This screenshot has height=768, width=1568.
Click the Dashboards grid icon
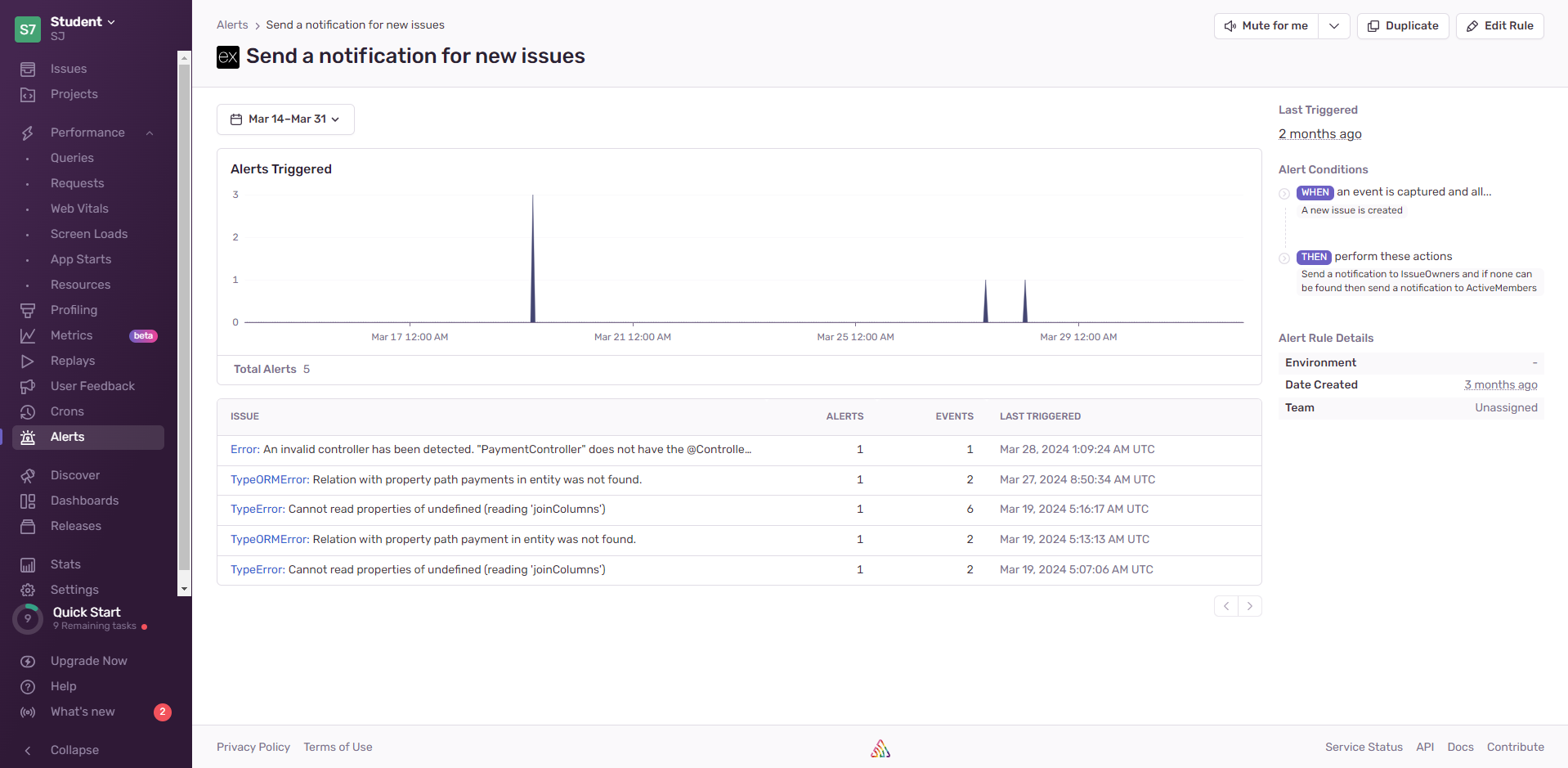click(28, 501)
